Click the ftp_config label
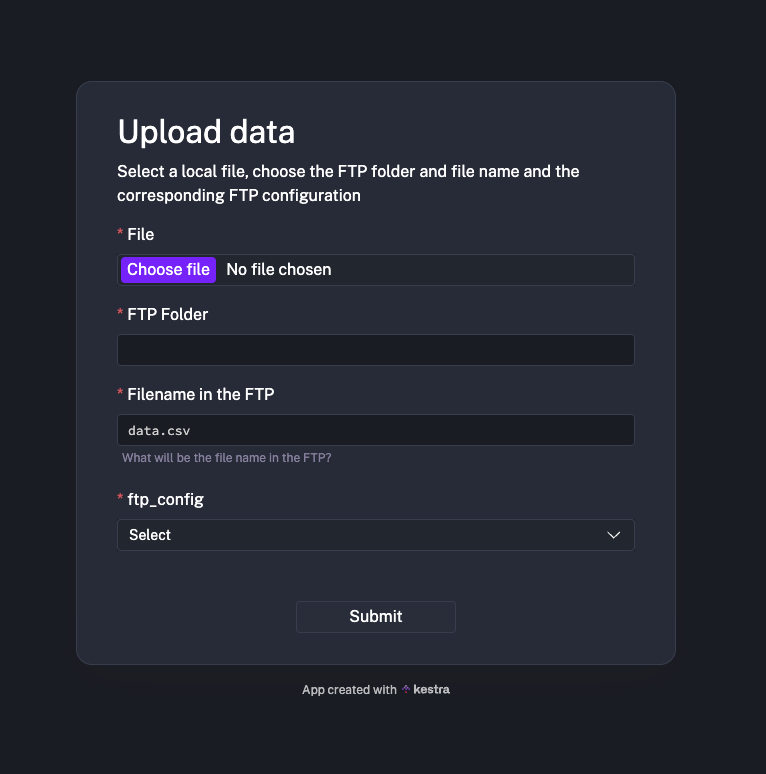The width and height of the screenshot is (766, 774). 166,499
